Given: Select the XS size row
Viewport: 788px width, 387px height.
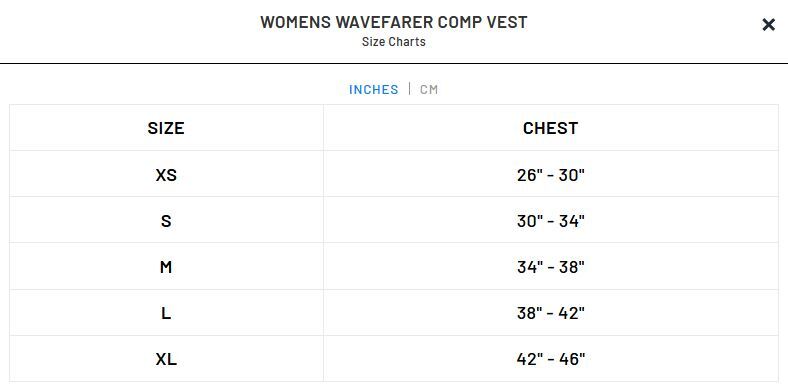Looking at the screenshot, I should [x=394, y=174].
